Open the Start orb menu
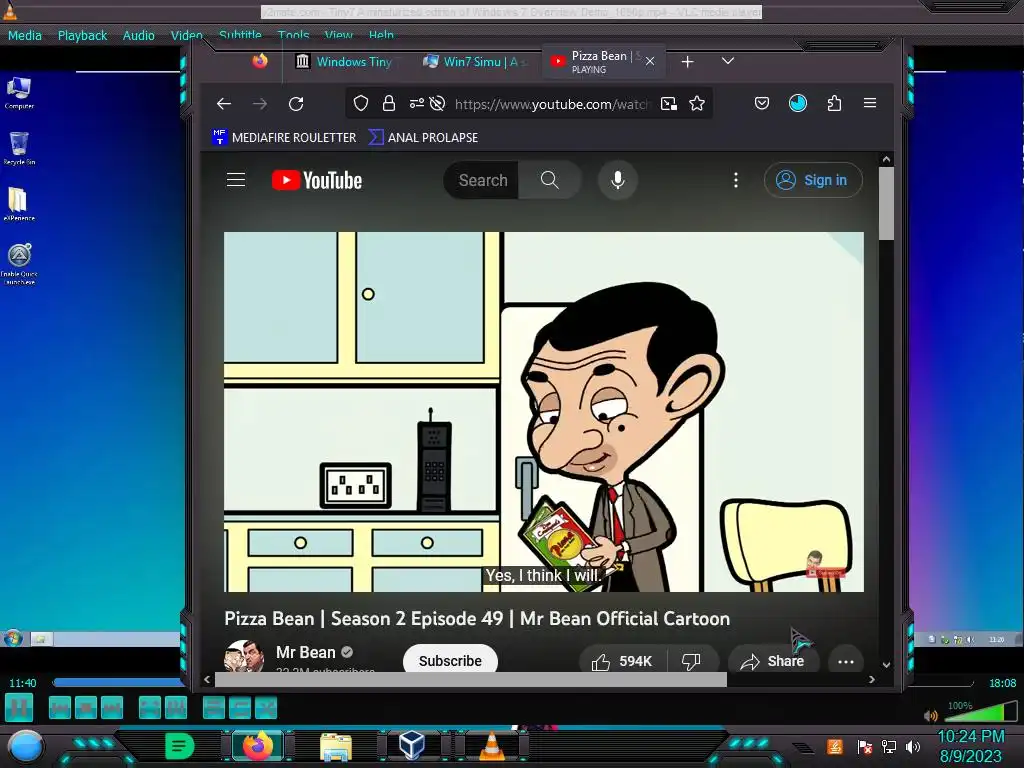Screen dimensions: 1024x768 coord(25,747)
